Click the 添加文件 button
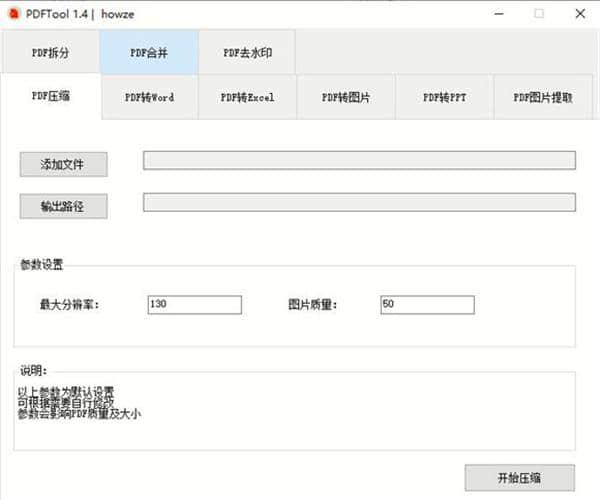 [63, 164]
